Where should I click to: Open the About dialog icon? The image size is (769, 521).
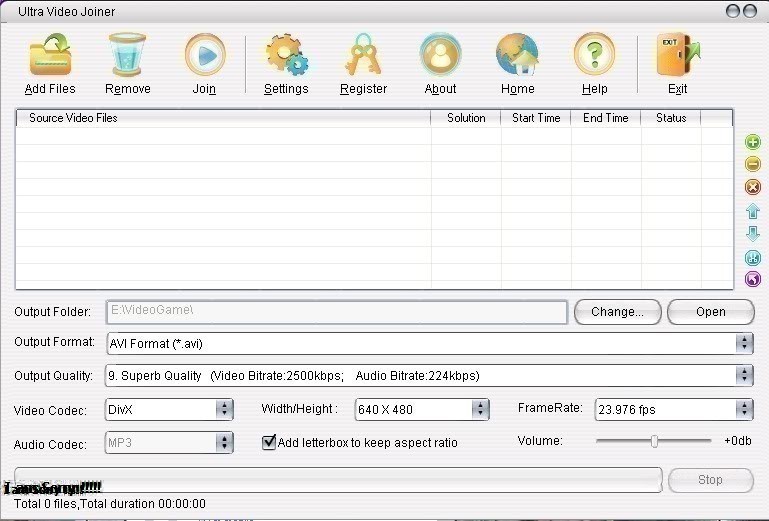click(440, 56)
